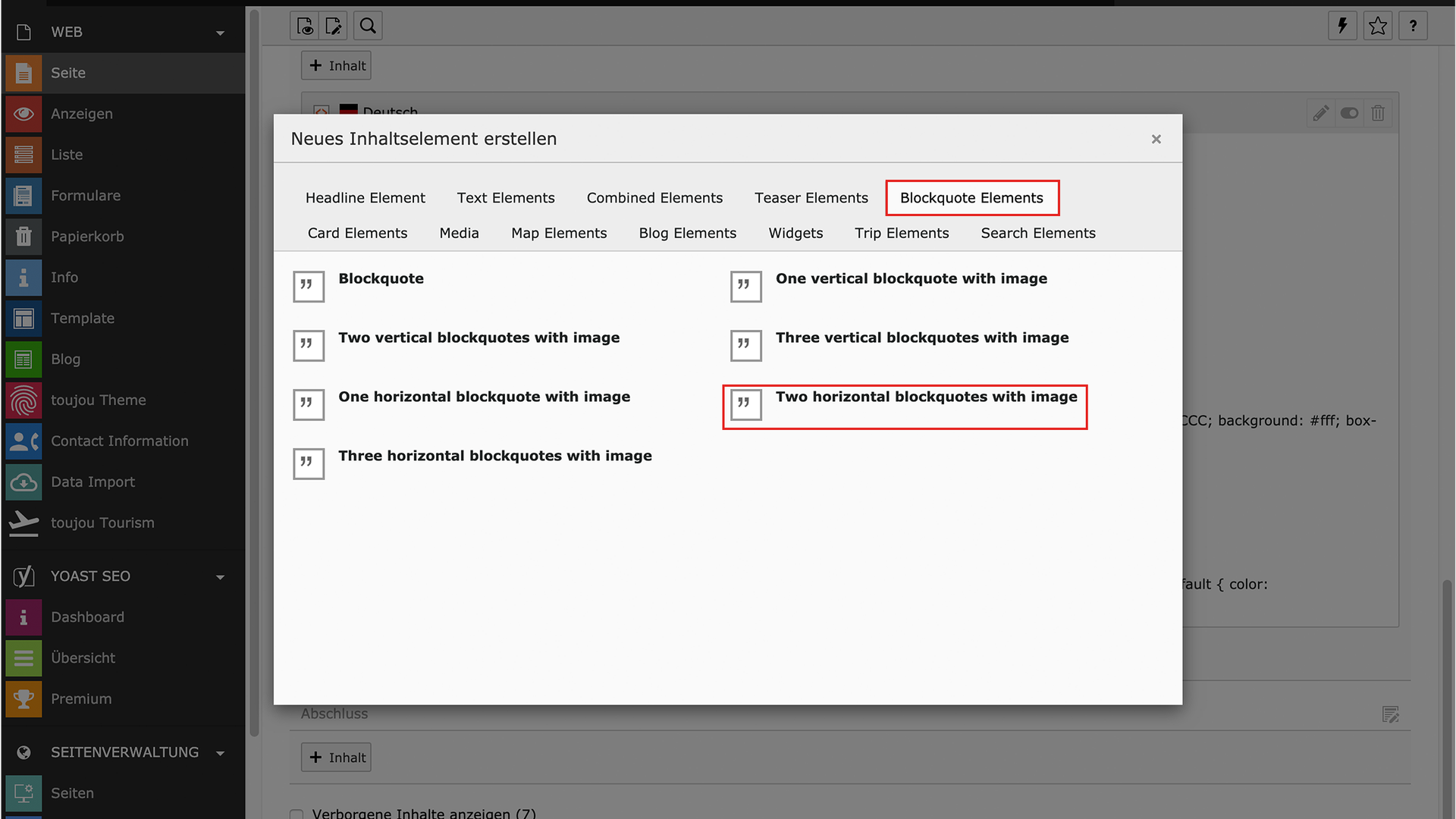Click the page vertical scrollbar
Image resolution: width=1456 pixels, height=819 pixels.
[x=1446, y=682]
